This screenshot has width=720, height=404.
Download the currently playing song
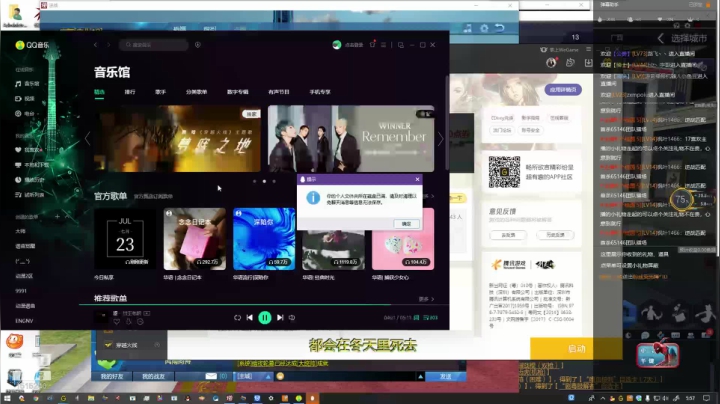[x=129, y=322]
